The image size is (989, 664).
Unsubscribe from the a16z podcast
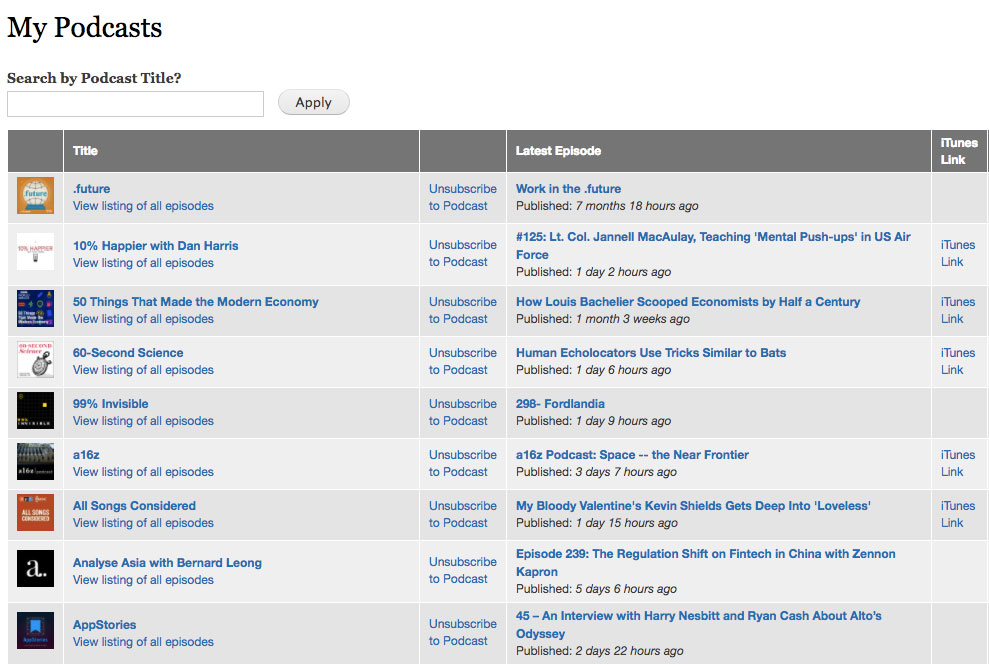462,463
